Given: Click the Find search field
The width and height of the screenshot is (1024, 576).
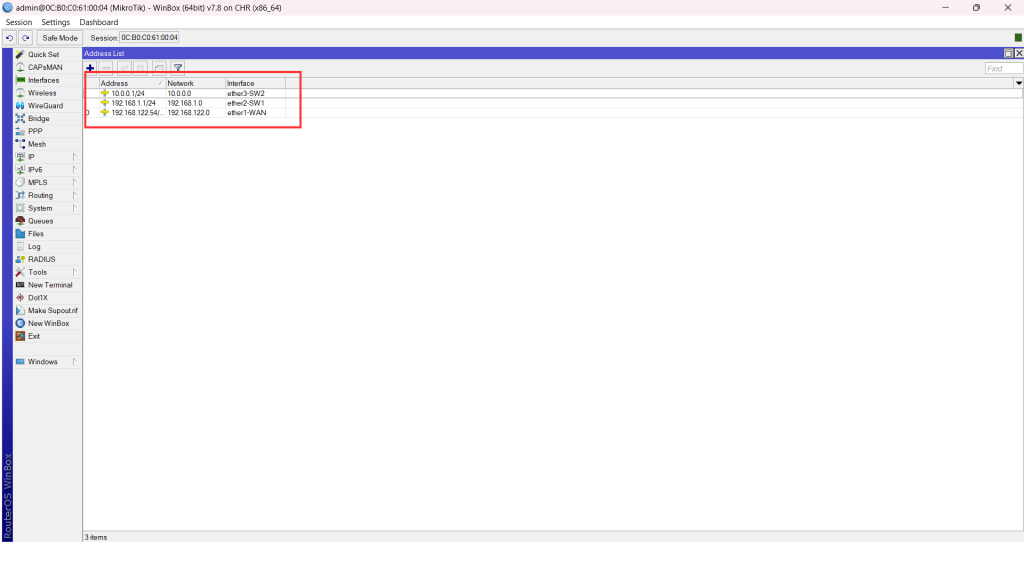Looking at the screenshot, I should pos(1002,69).
